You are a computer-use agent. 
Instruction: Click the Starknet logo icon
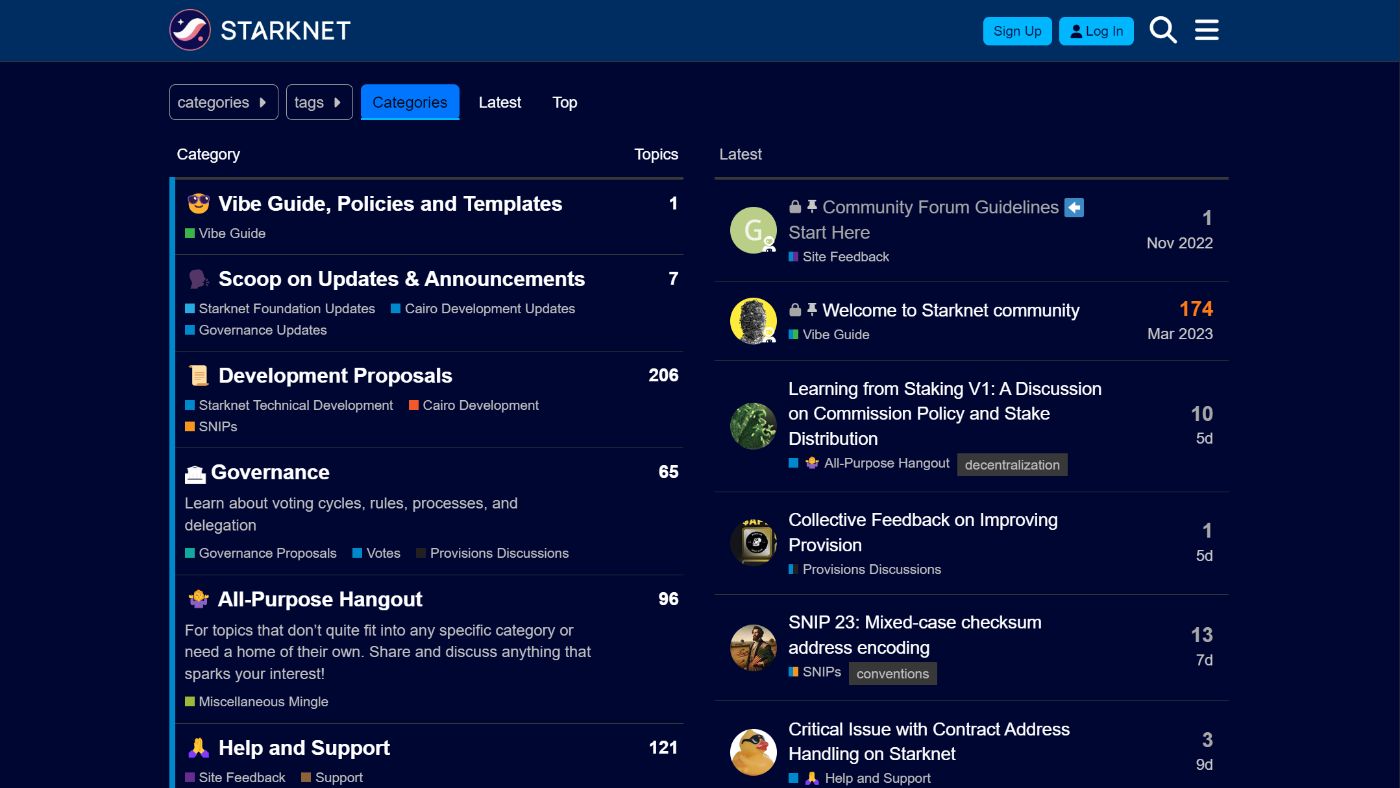(190, 30)
